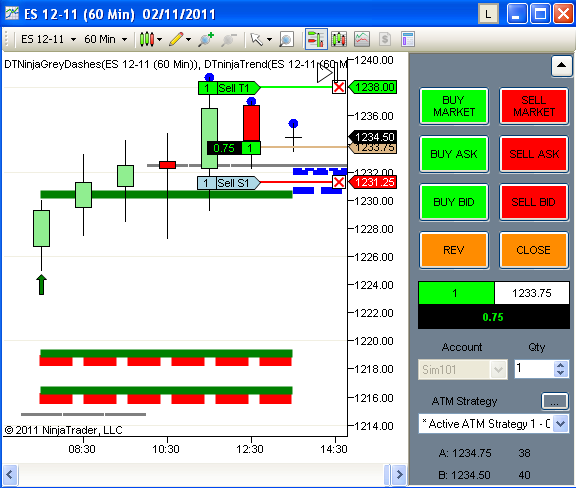
Task: Click the 1233.75 average price box
Action: point(532,293)
